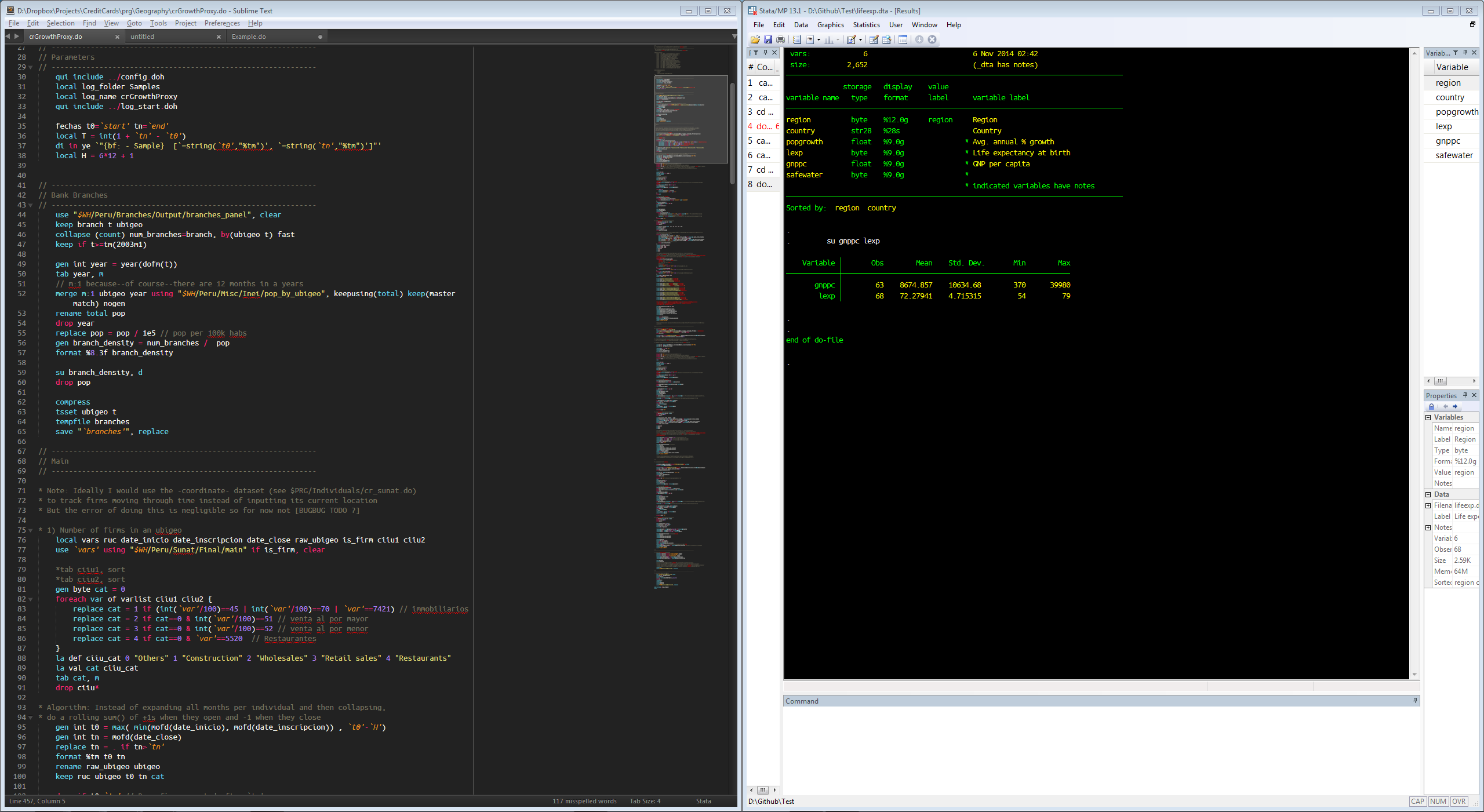This screenshot has width=1484, height=812.
Task: Click the Save icon in Stata toolbar
Action: [768, 39]
